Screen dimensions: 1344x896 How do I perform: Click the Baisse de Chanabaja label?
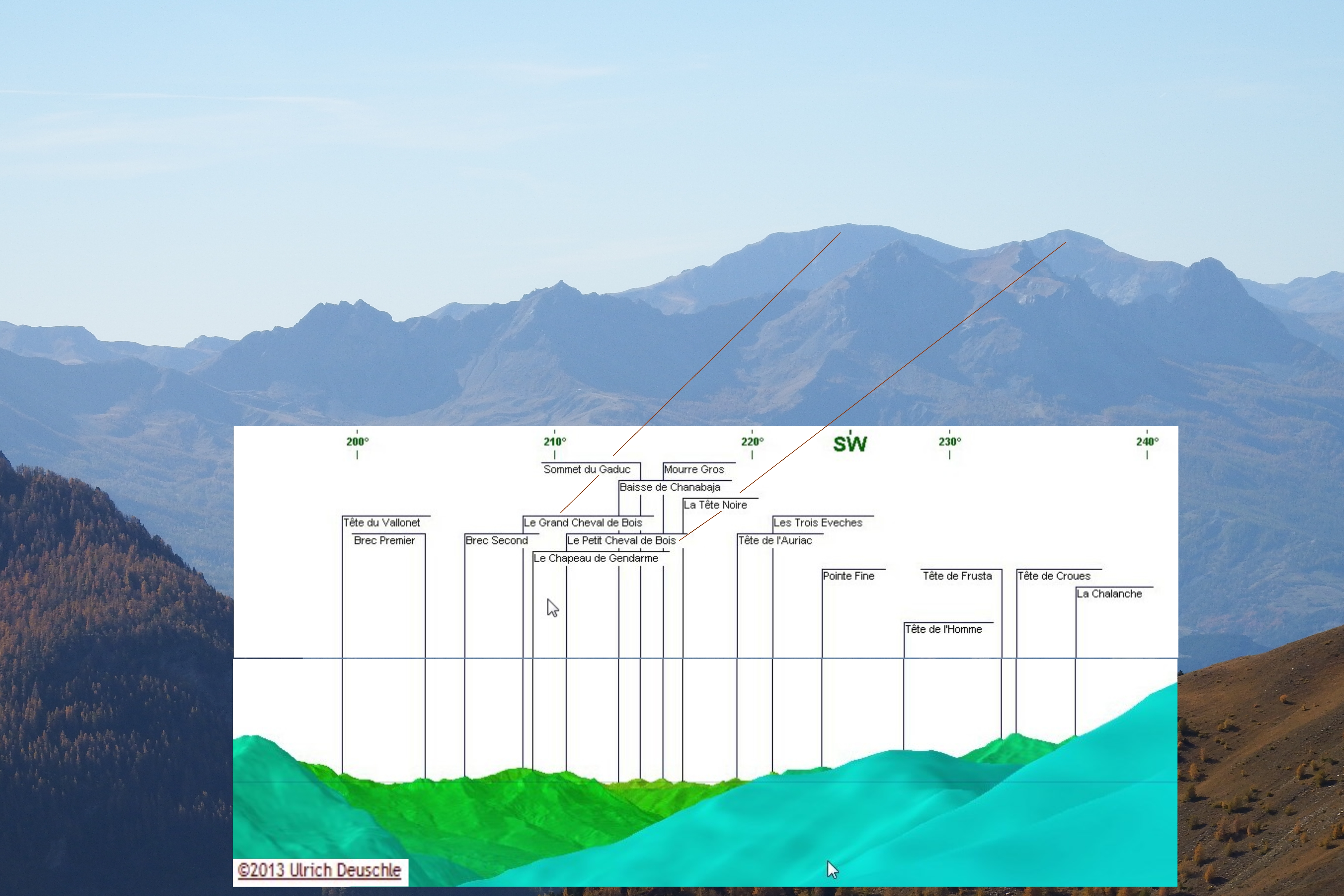coord(670,487)
